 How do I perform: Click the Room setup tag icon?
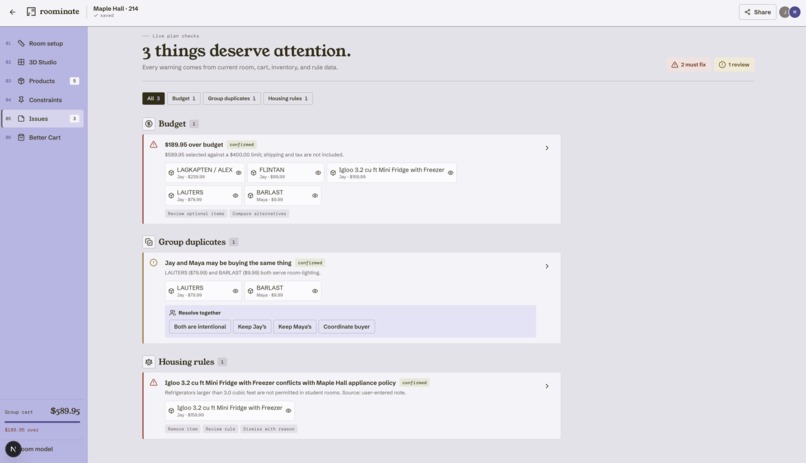click(21, 43)
